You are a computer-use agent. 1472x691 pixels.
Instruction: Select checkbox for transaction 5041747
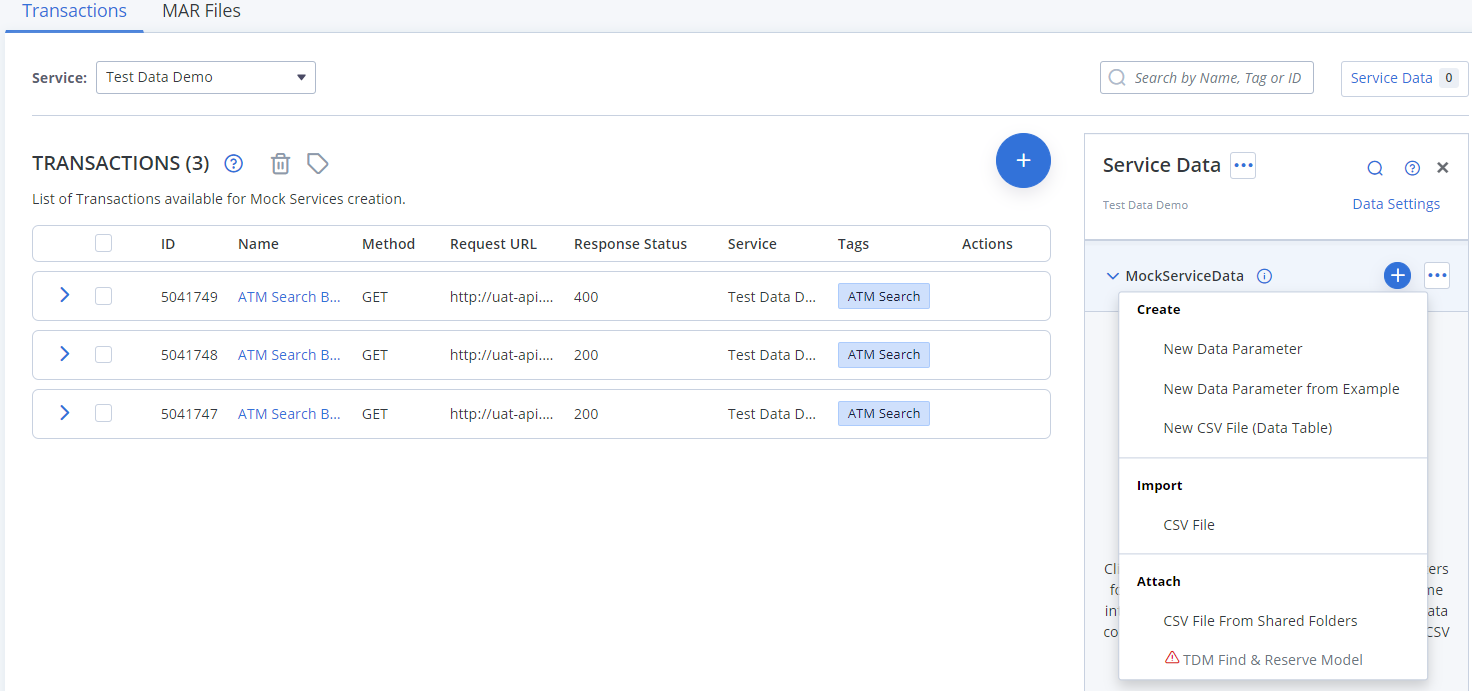click(x=103, y=413)
